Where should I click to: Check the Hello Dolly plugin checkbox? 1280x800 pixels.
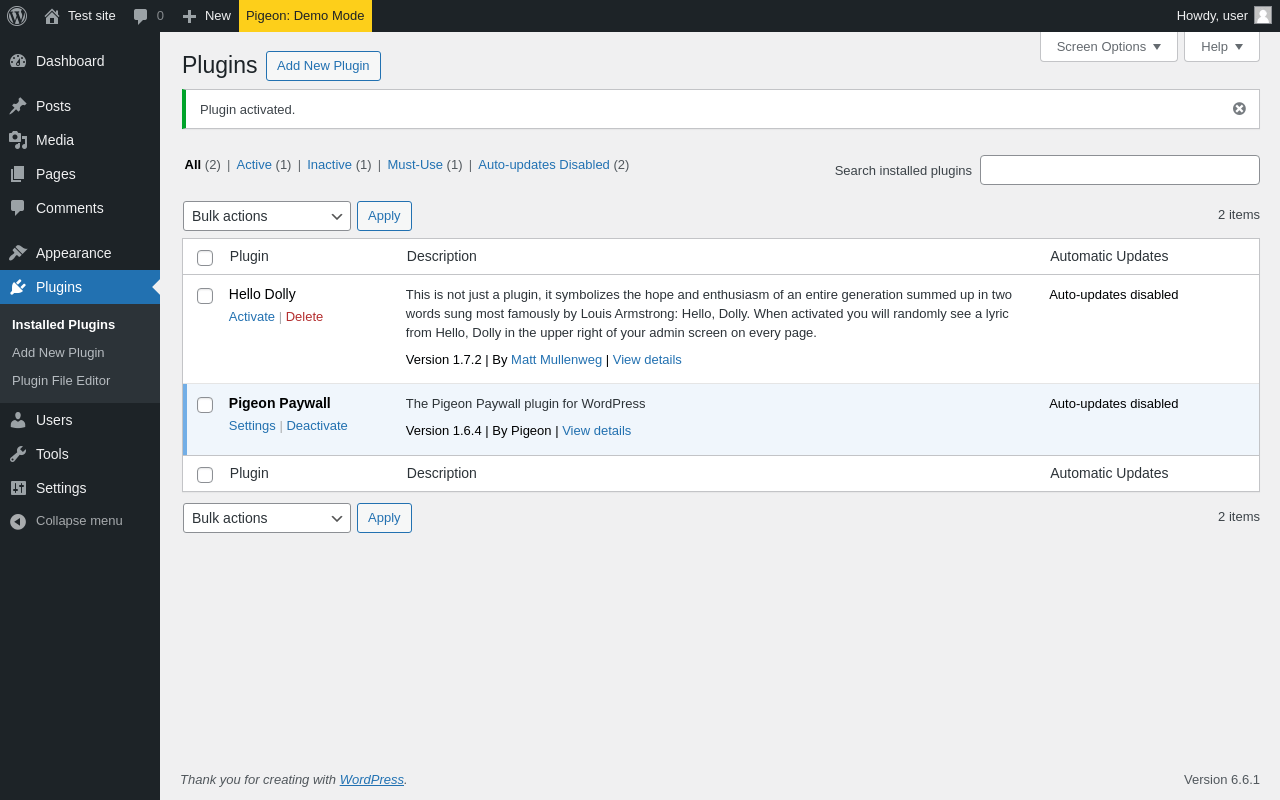(x=205, y=296)
